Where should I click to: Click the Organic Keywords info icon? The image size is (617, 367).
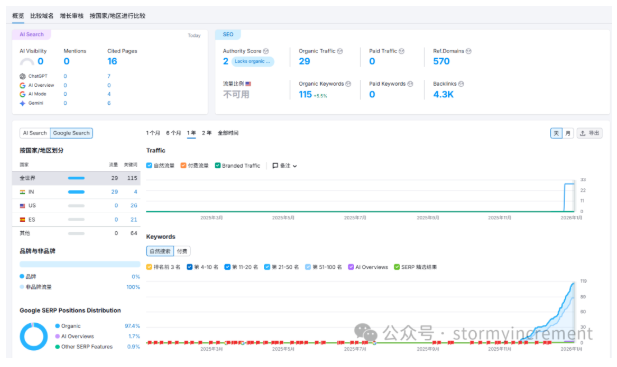[348, 84]
